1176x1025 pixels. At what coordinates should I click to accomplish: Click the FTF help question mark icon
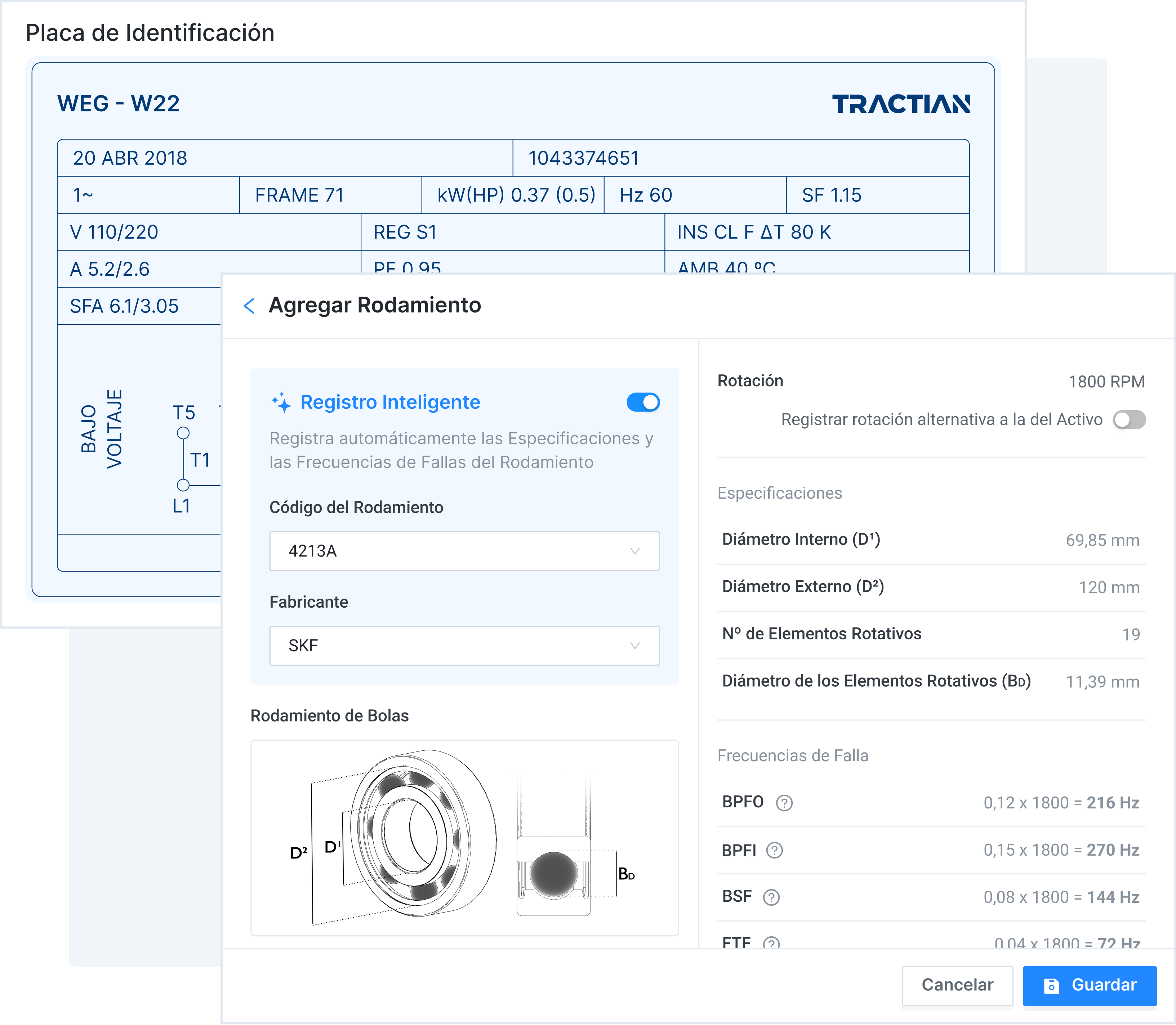pyautogui.click(x=771, y=942)
